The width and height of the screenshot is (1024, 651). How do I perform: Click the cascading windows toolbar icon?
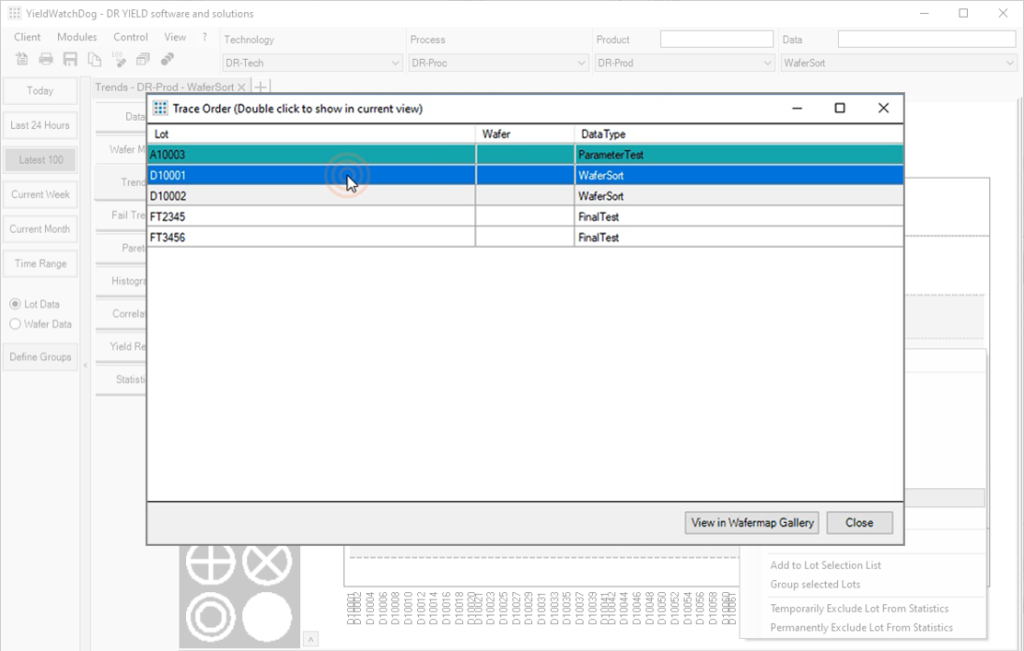click(x=143, y=59)
